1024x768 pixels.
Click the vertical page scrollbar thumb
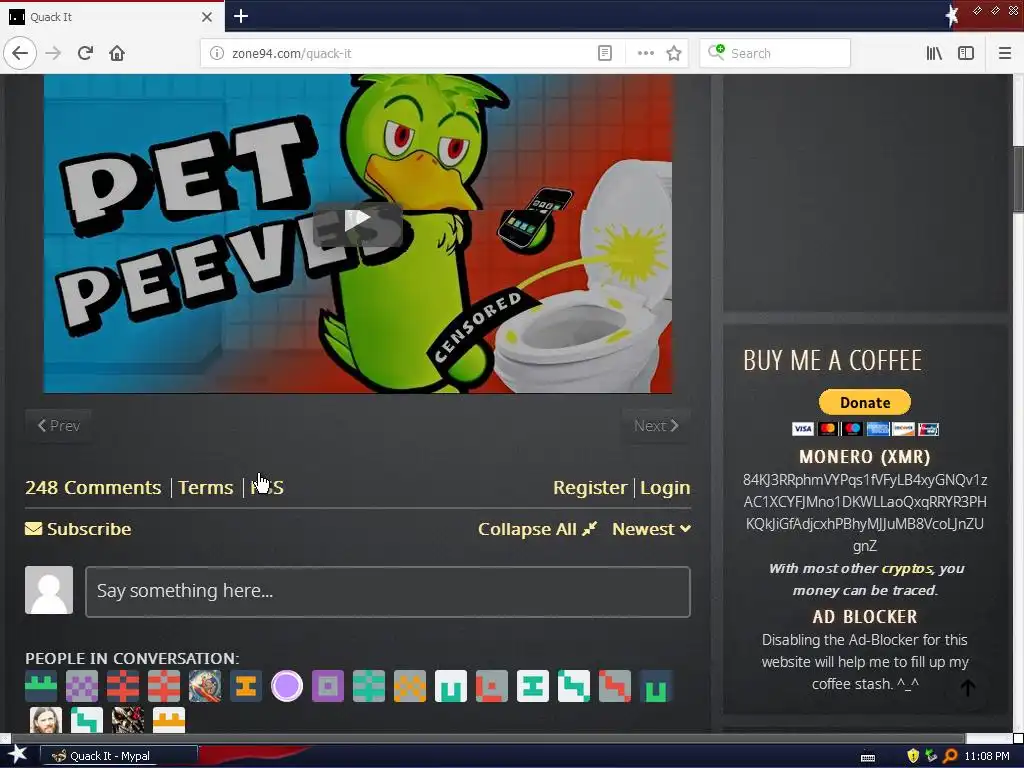click(1018, 179)
